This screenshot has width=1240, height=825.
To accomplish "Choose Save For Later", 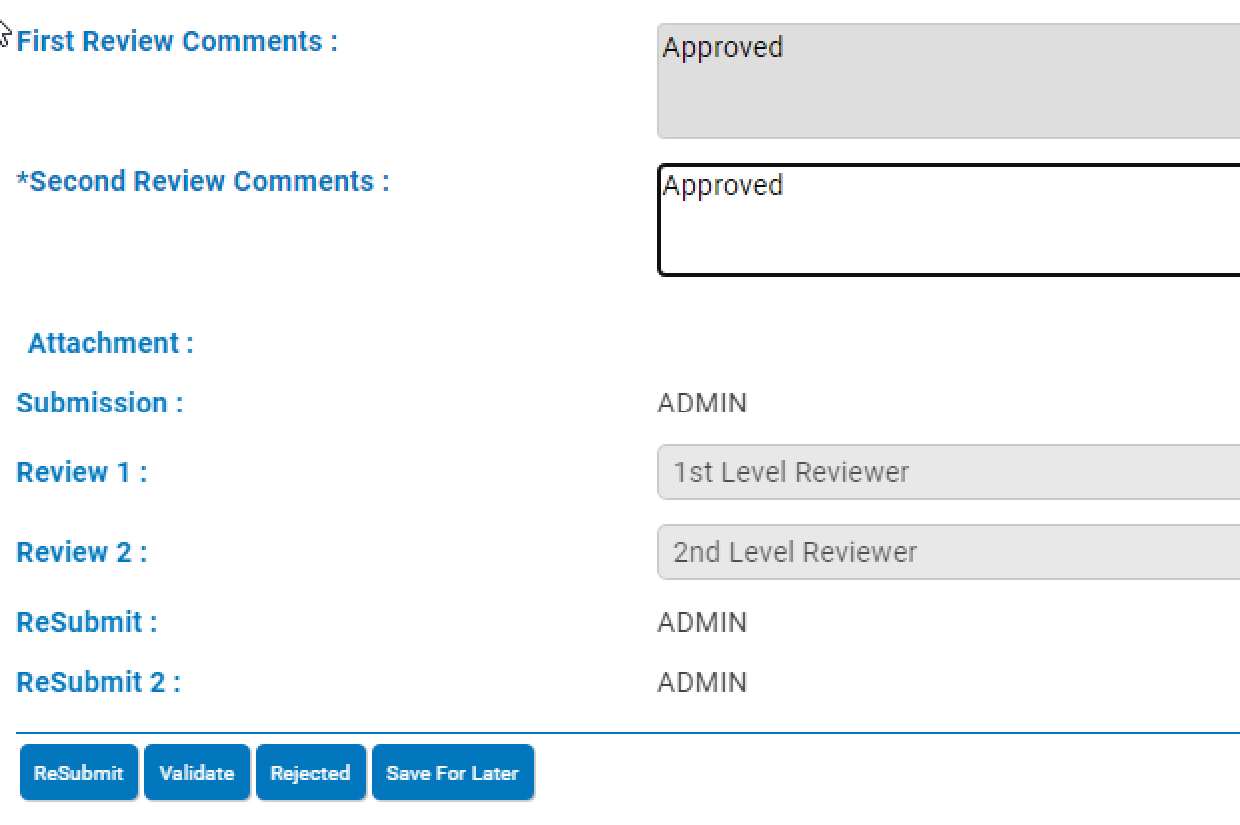I will 452,773.
